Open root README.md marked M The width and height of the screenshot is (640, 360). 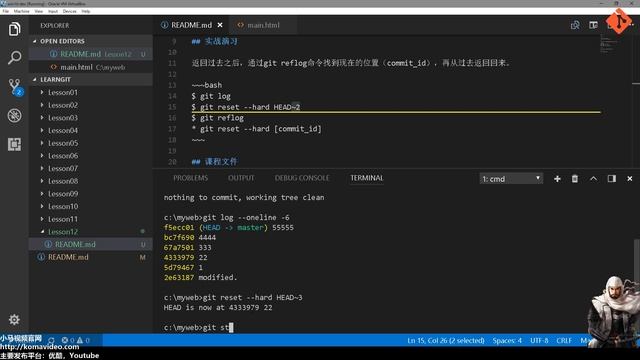[x=91, y=257]
